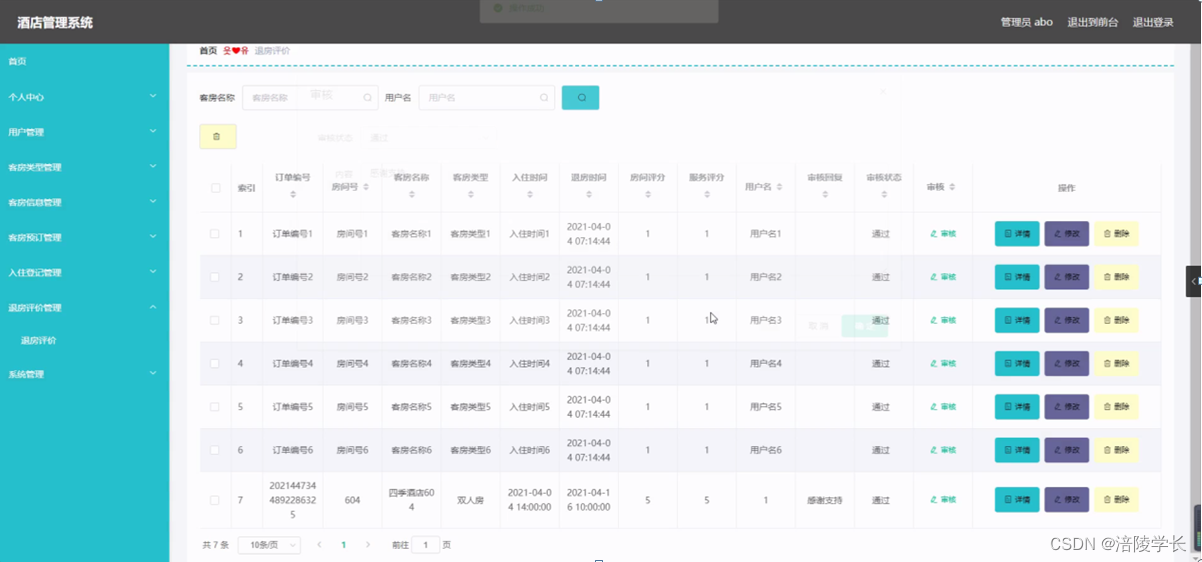Click 首页 in the breadcrumb
Image resolution: width=1202 pixels, height=562 pixels.
[208, 51]
